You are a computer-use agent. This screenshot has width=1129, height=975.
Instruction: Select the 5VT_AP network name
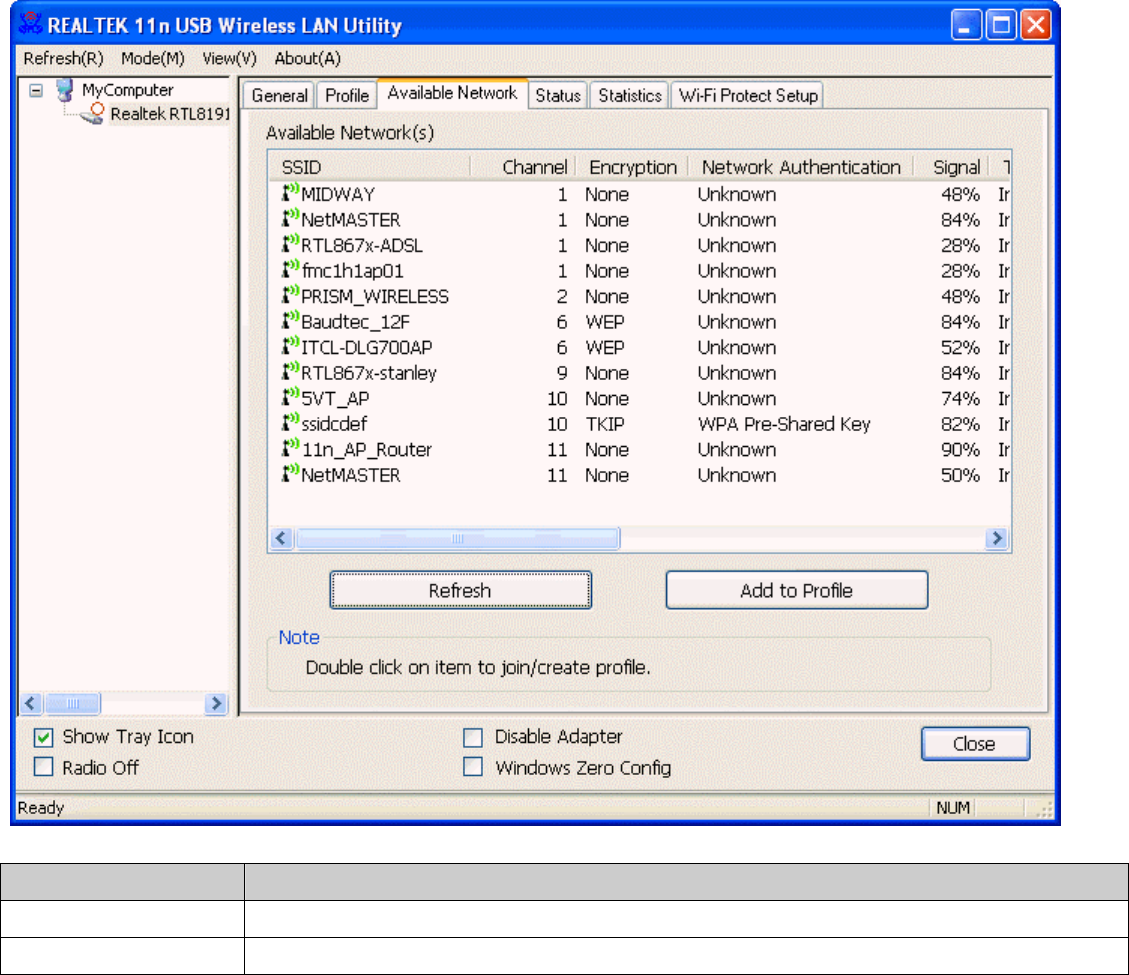[335, 399]
